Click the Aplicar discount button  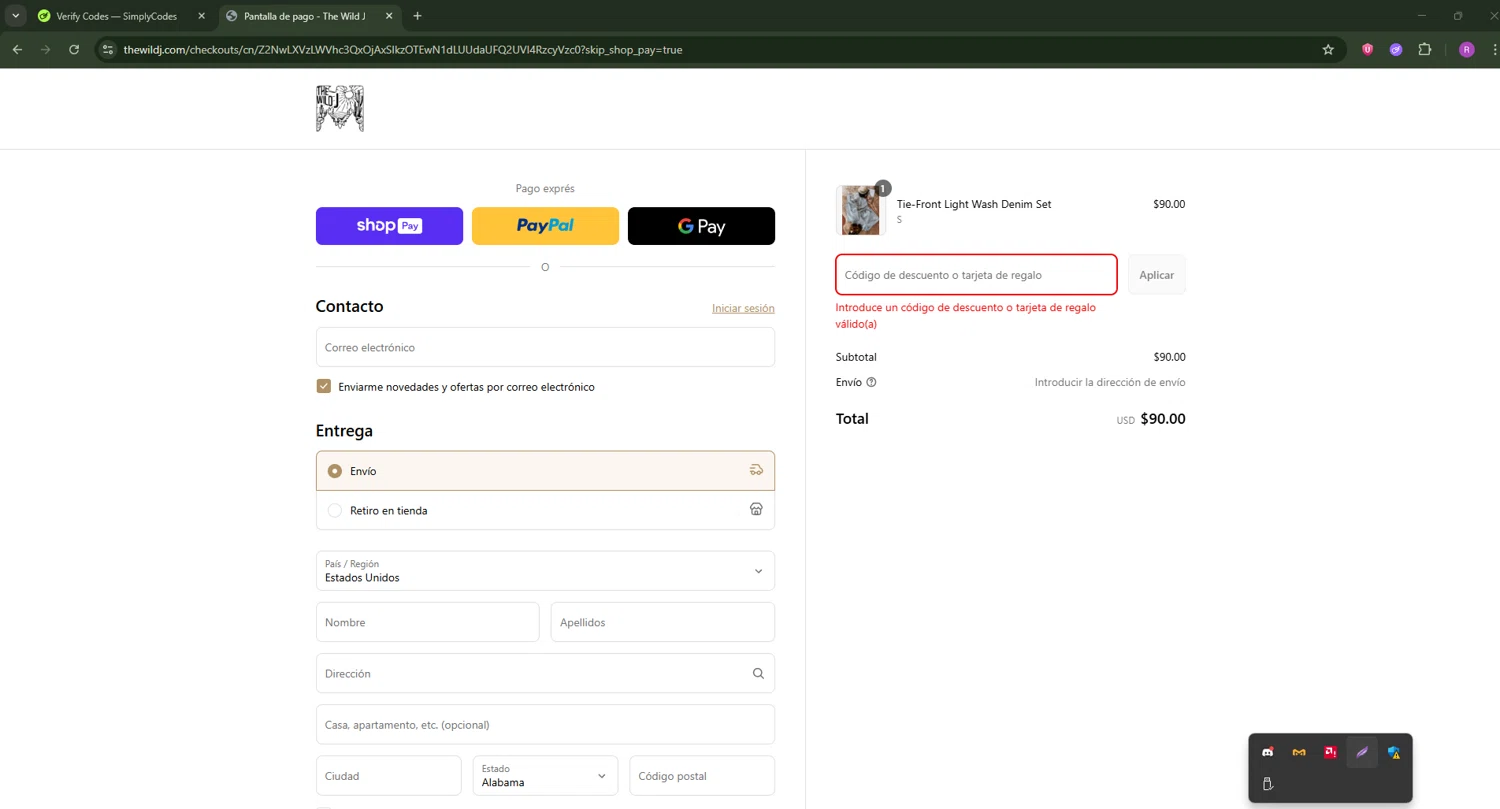tap(1157, 274)
